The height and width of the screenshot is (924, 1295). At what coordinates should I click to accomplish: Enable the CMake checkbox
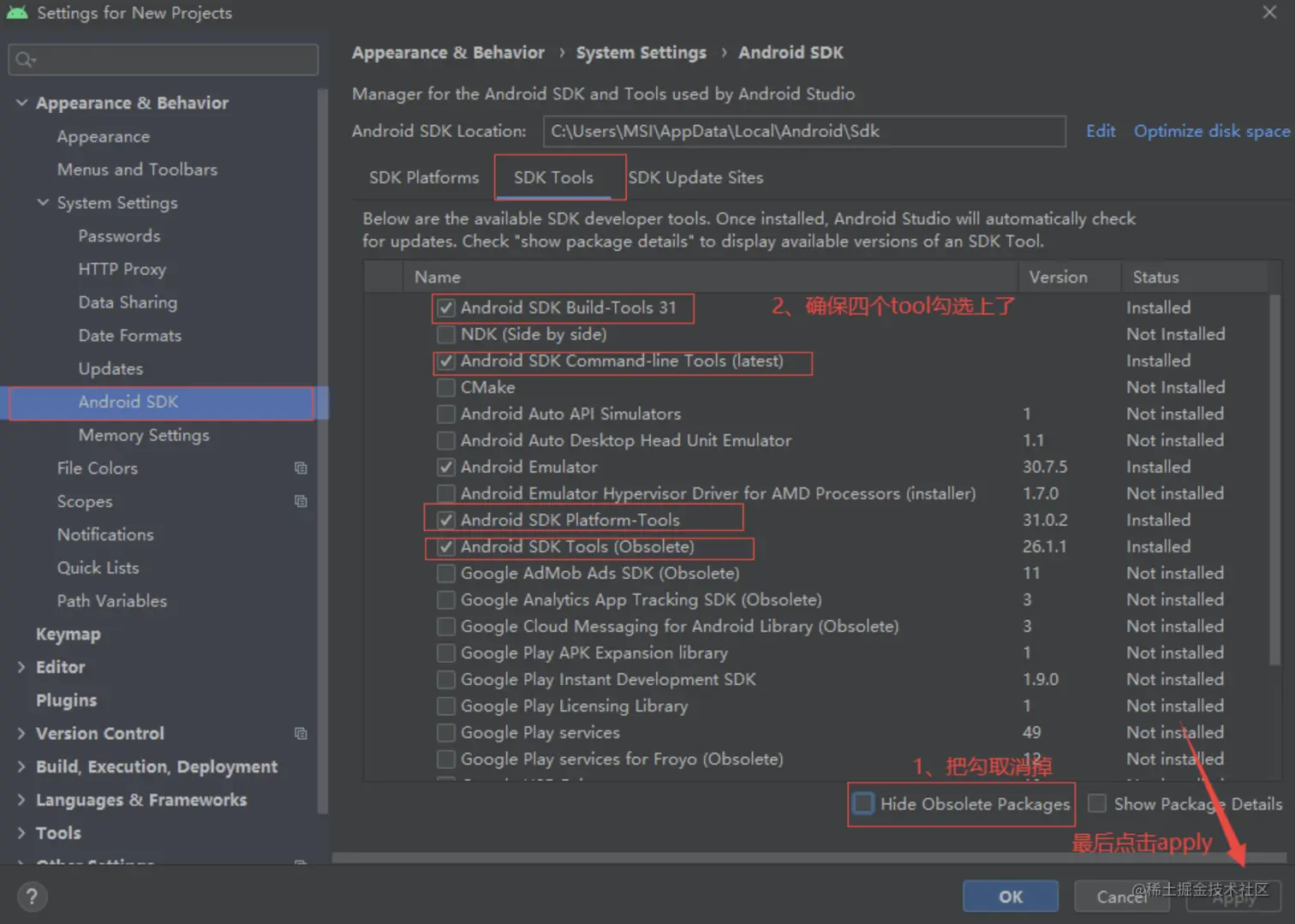click(x=446, y=387)
